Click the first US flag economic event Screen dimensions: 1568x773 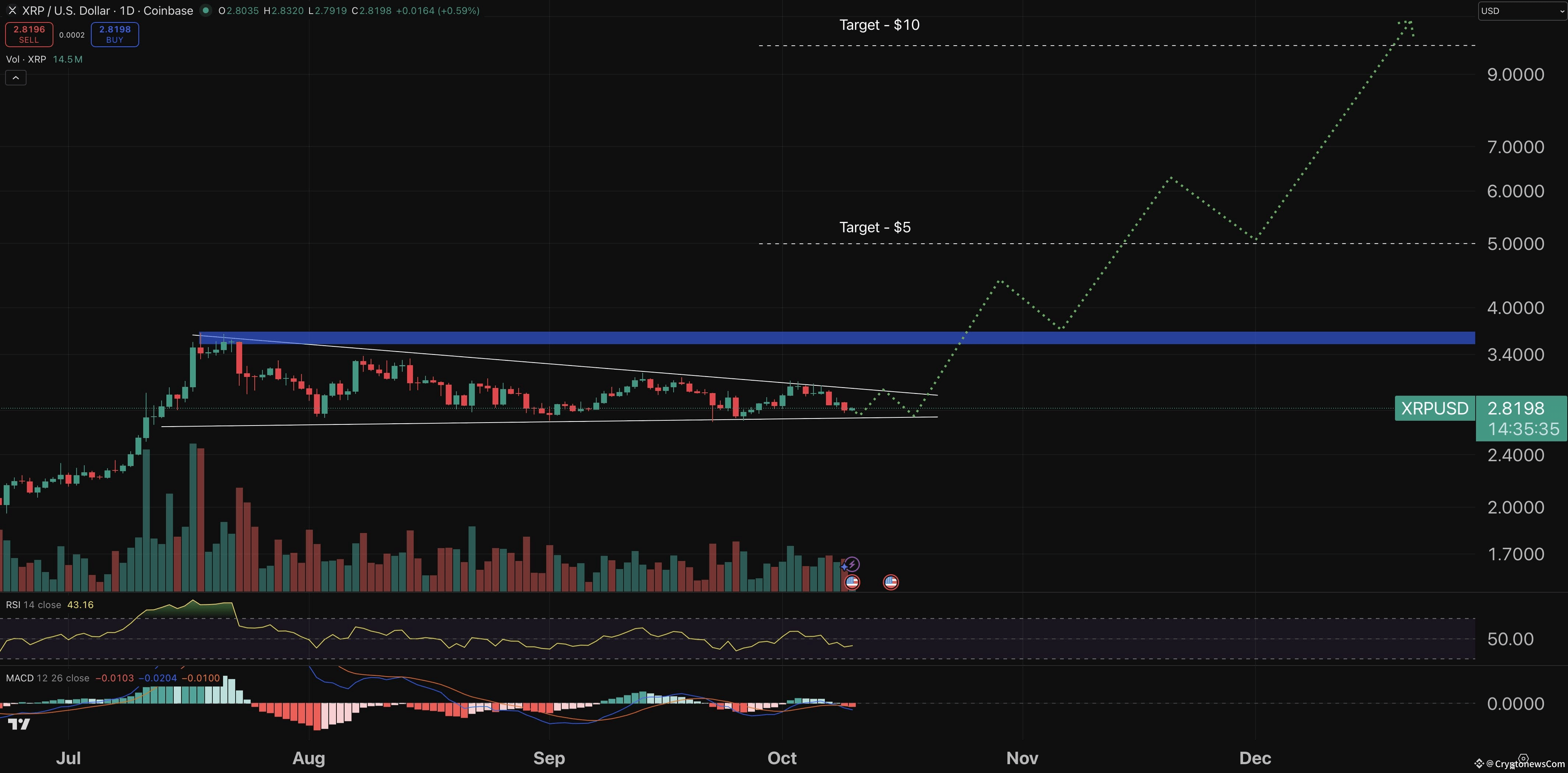click(x=852, y=582)
